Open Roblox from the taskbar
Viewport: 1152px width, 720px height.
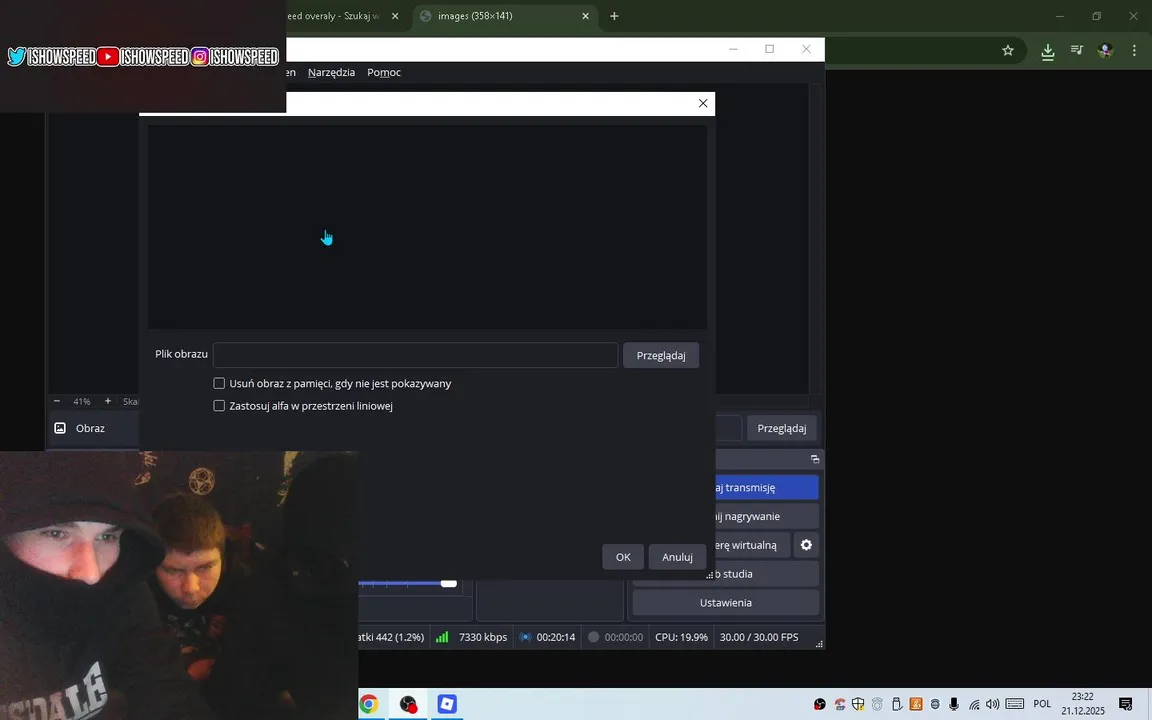[x=447, y=705]
